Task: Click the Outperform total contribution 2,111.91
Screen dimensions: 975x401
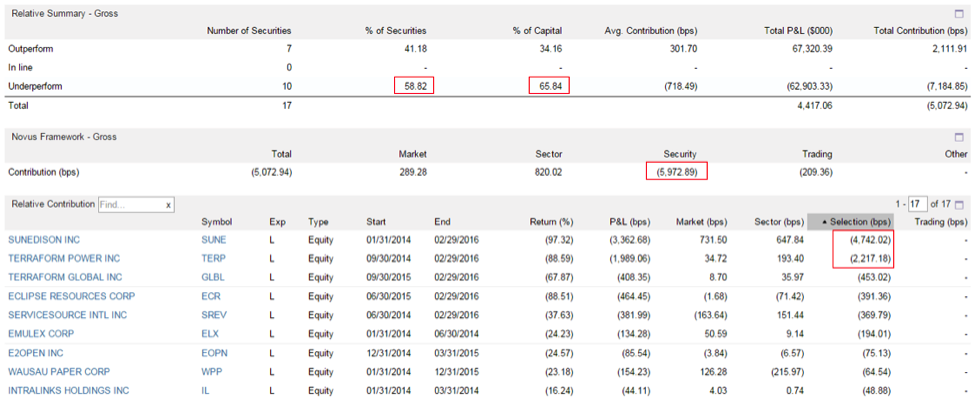Action: click(948, 48)
